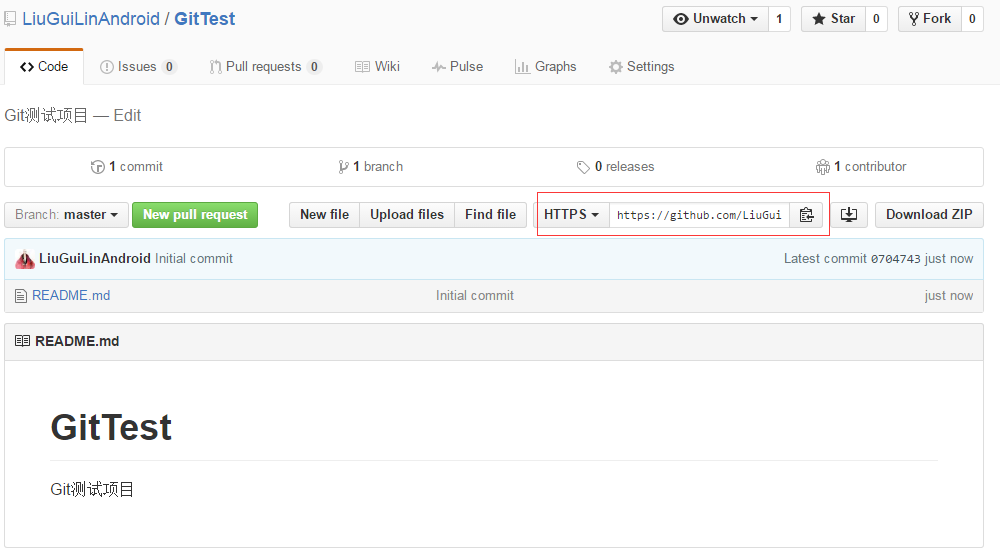
Task: Open the README.md file link
Action: pyautogui.click(x=71, y=296)
